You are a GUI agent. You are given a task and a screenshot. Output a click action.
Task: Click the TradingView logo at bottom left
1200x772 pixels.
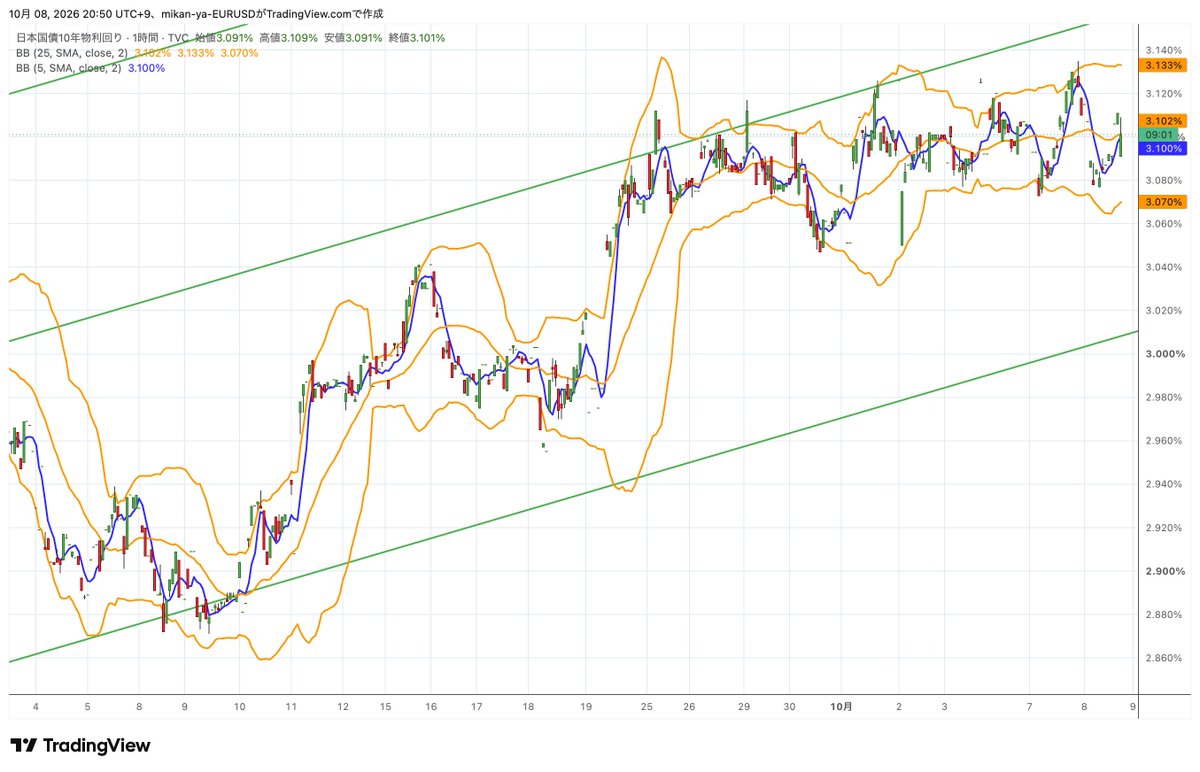click(x=80, y=746)
